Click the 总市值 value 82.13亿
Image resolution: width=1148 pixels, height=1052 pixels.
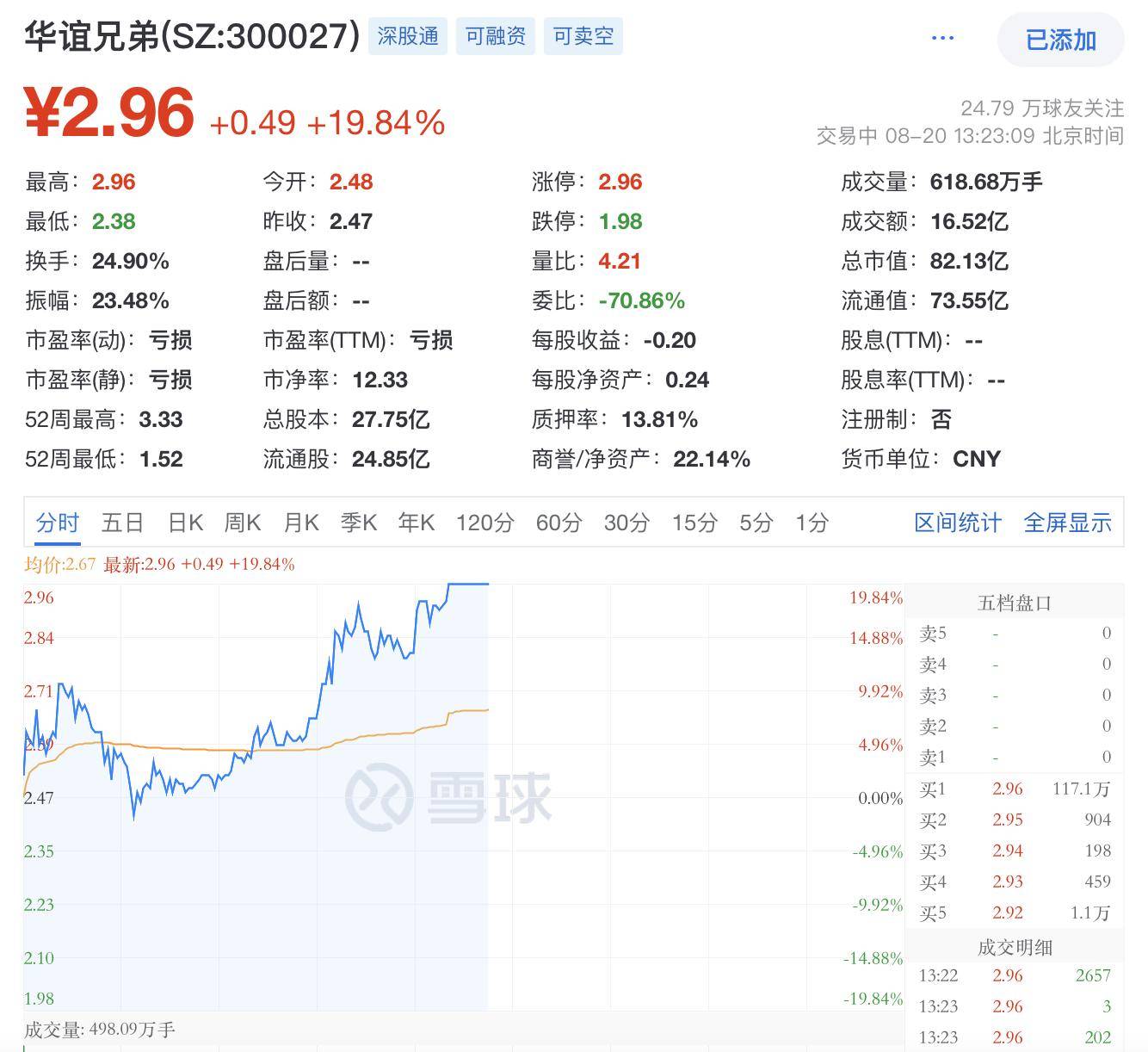coord(969,262)
